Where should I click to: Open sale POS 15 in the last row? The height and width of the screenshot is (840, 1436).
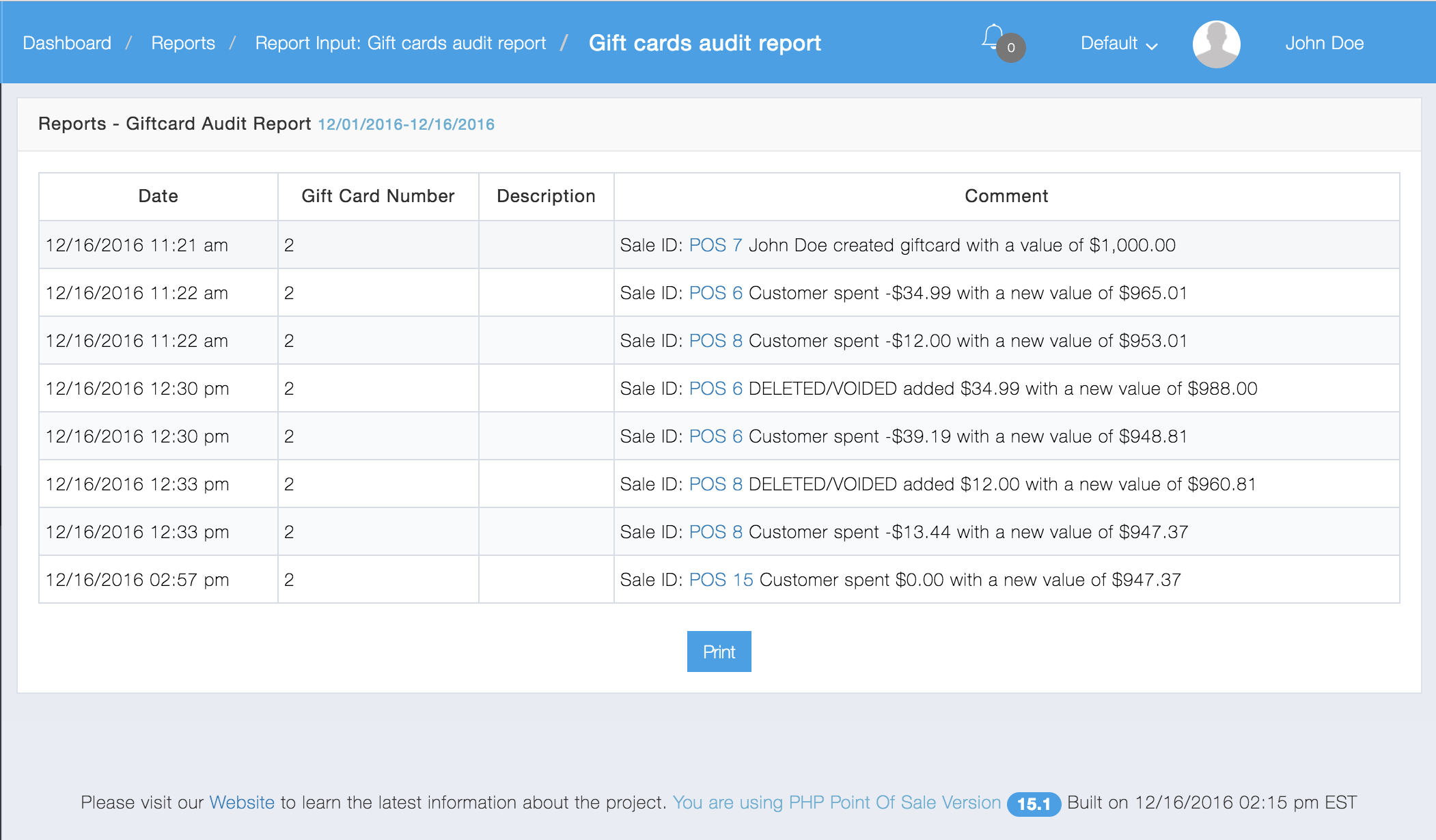tap(721, 579)
